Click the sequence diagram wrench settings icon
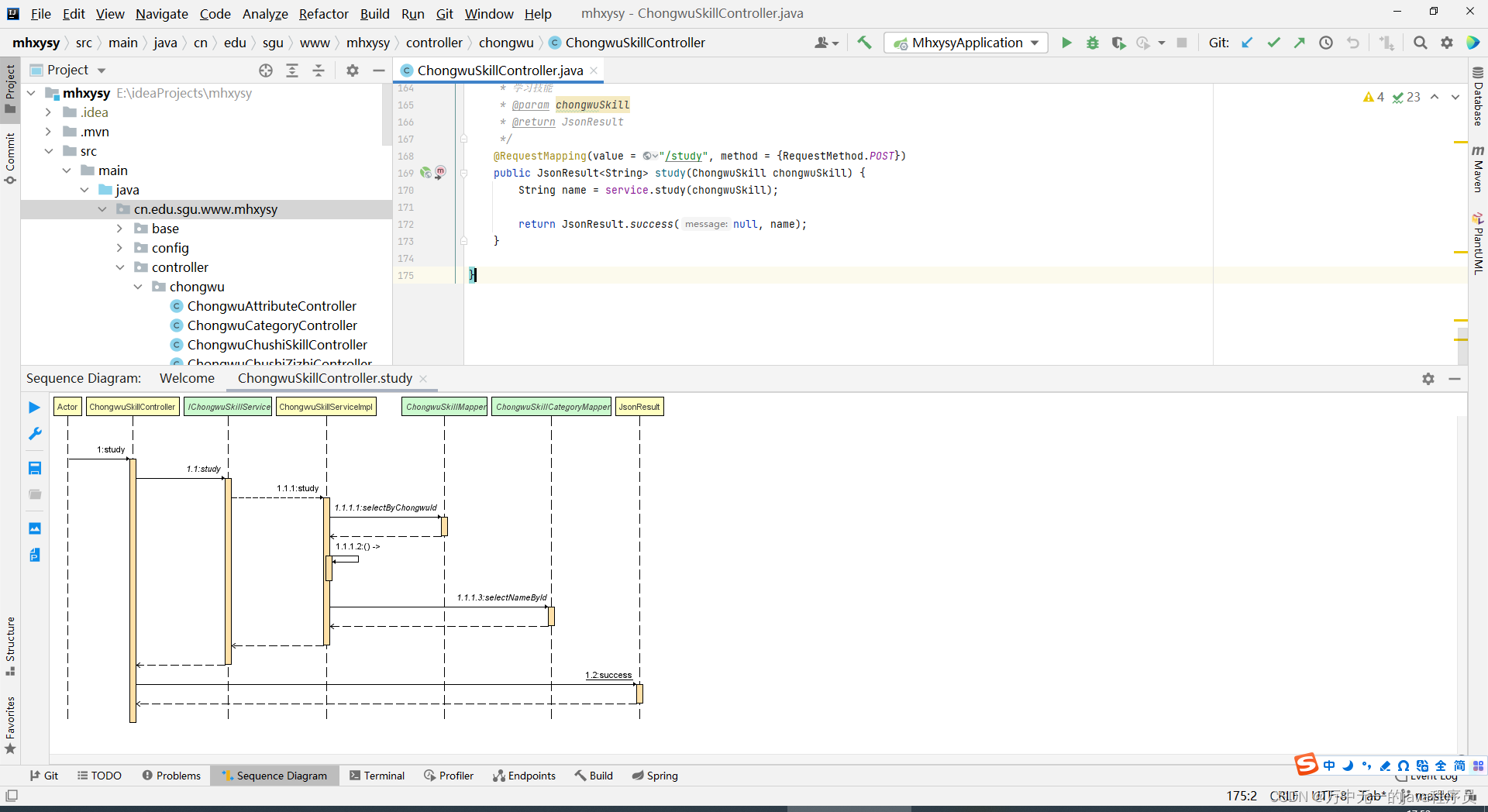The width and height of the screenshot is (1488, 812). tap(35, 434)
